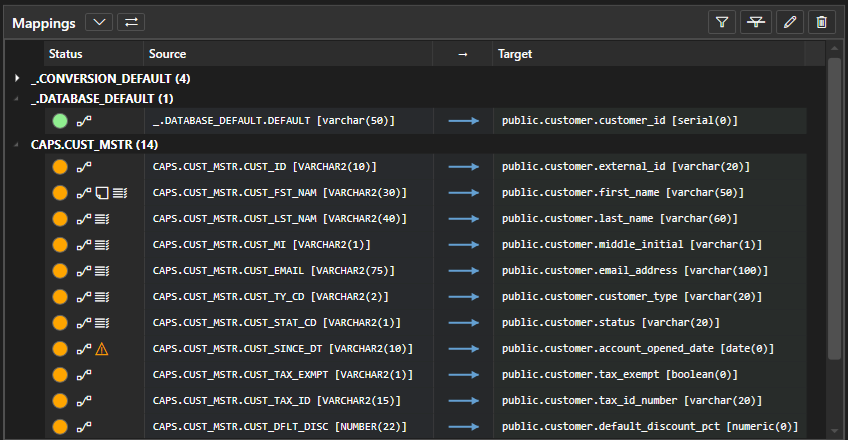Open the Mappings chevron dropdown

pyautogui.click(x=99, y=22)
